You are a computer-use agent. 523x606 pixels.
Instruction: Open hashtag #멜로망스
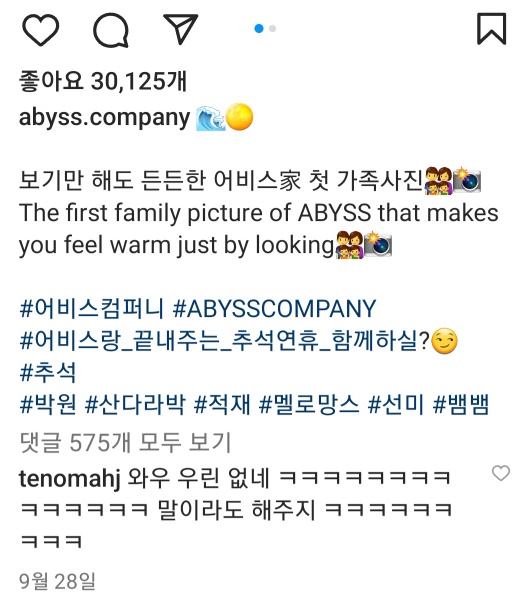click(x=309, y=404)
